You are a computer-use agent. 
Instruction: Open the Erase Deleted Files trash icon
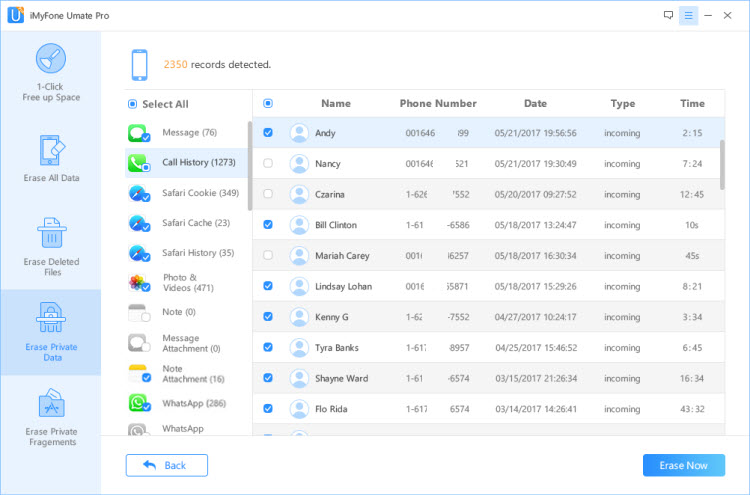[52, 233]
